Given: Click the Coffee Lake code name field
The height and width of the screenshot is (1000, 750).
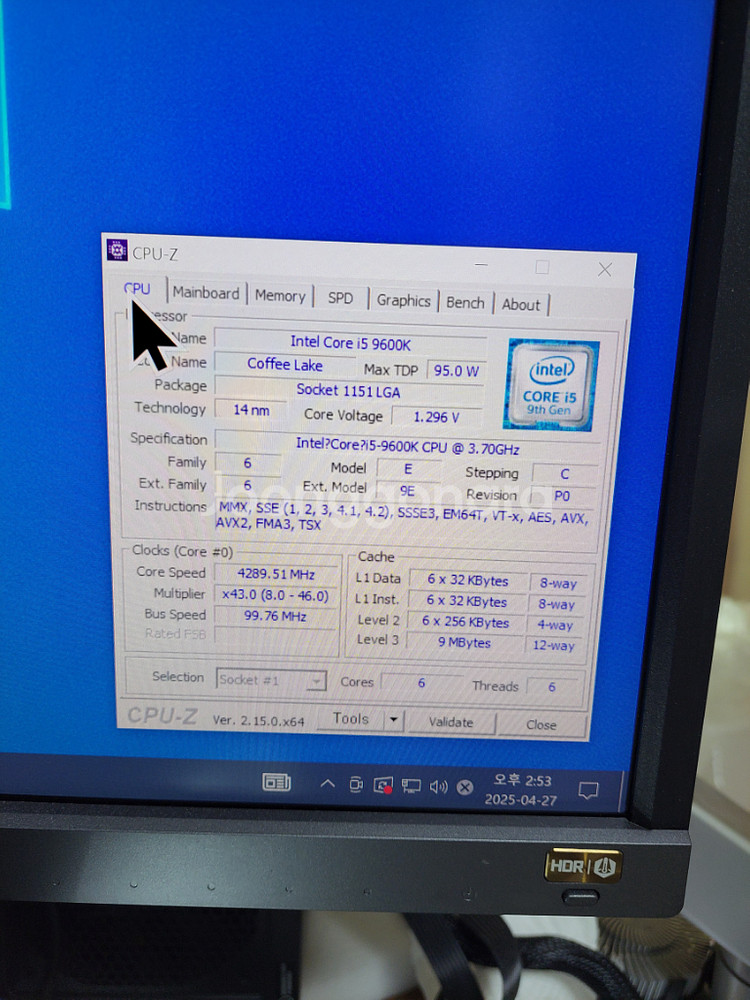Looking at the screenshot, I should (284, 365).
